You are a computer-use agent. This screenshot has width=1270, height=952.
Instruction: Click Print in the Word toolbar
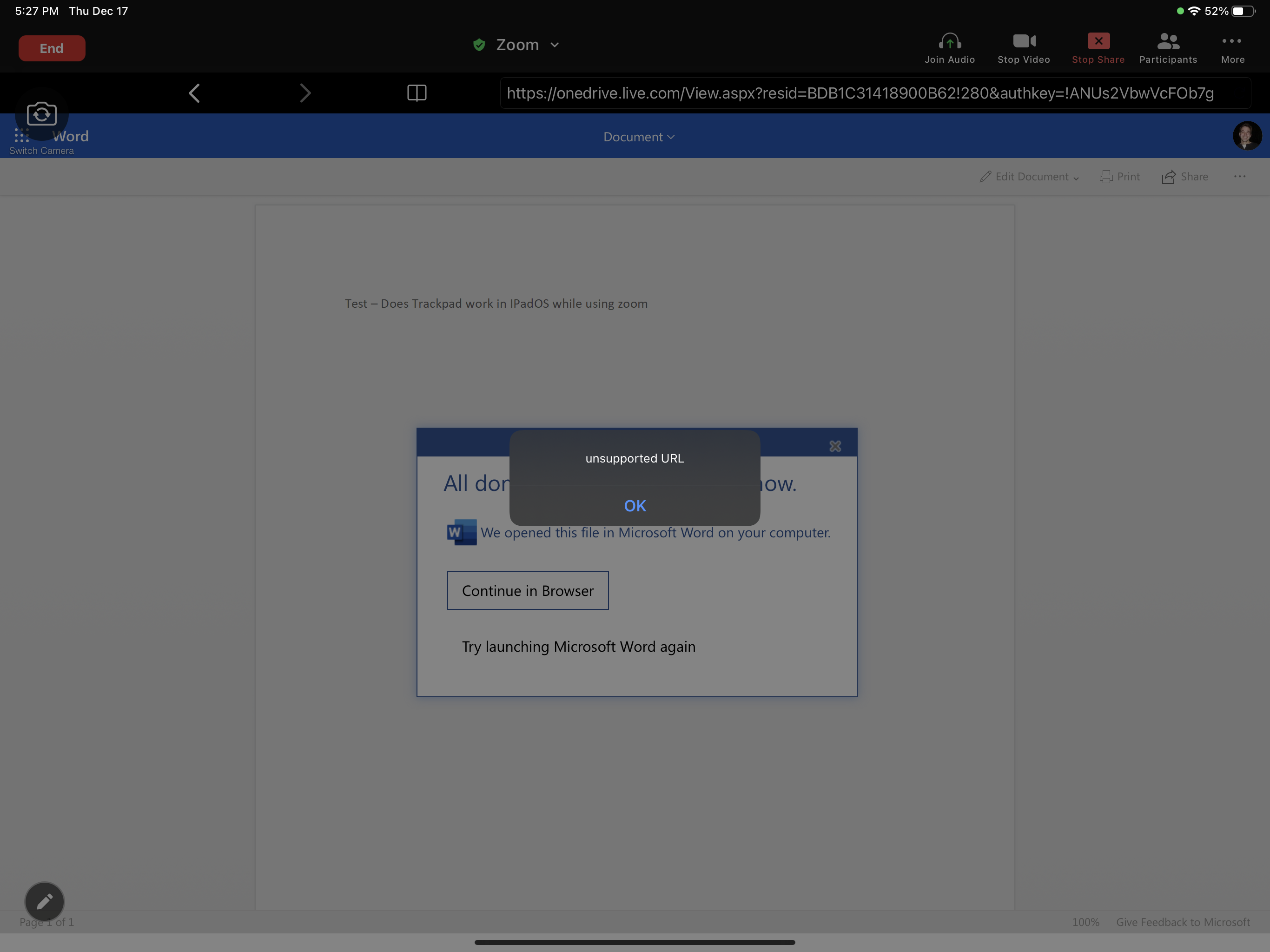(1120, 177)
